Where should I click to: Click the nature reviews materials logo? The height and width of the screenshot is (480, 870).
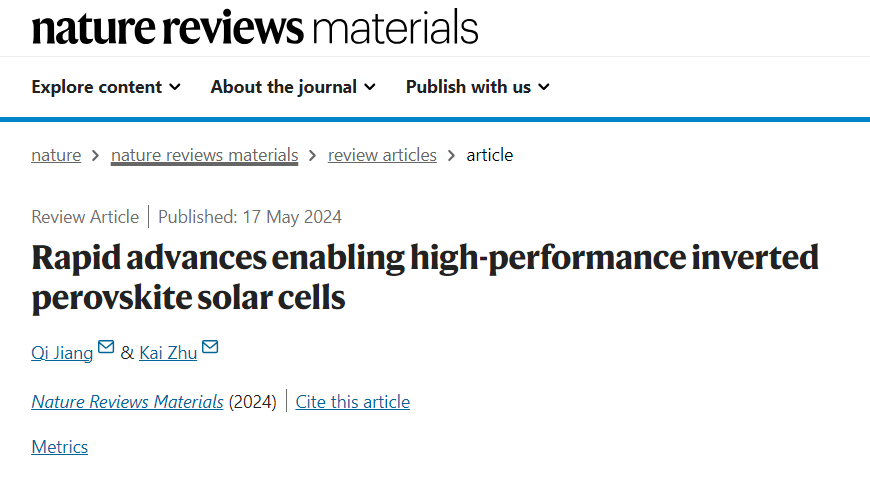(x=255, y=27)
